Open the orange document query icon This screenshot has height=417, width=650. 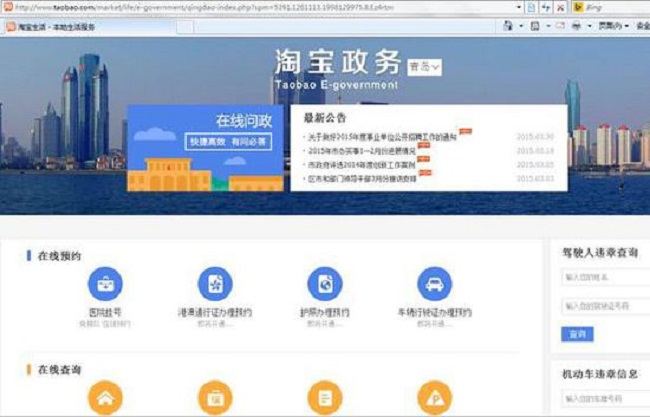click(x=325, y=398)
